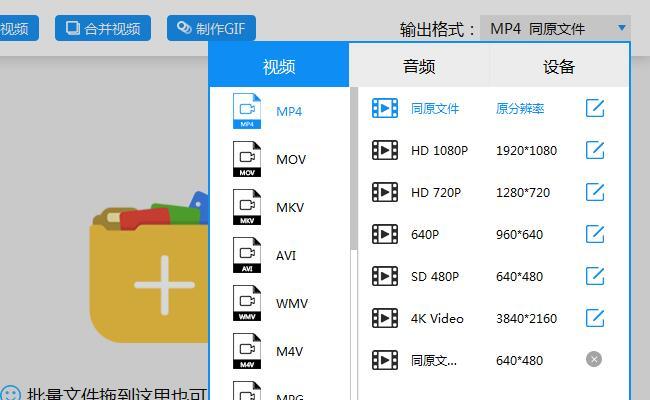Select the 4K Video preset name
The height and width of the screenshot is (400, 650).
(x=437, y=319)
